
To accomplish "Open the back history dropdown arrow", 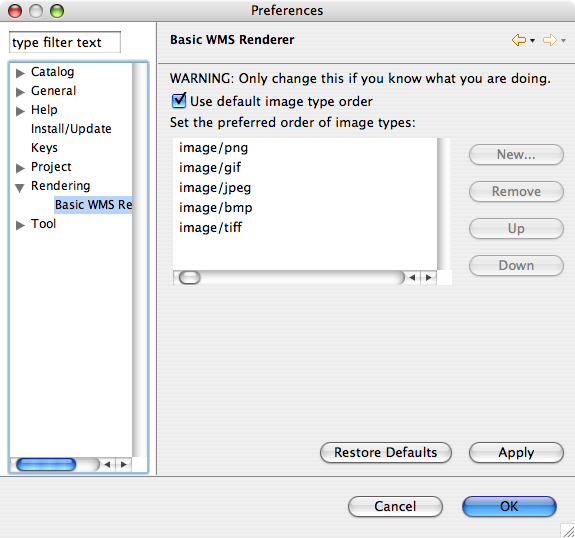I will click(532, 41).
